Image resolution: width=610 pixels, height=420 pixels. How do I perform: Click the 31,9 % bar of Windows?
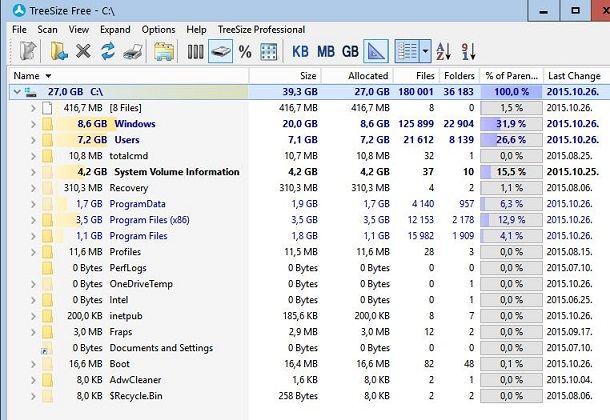coord(511,124)
